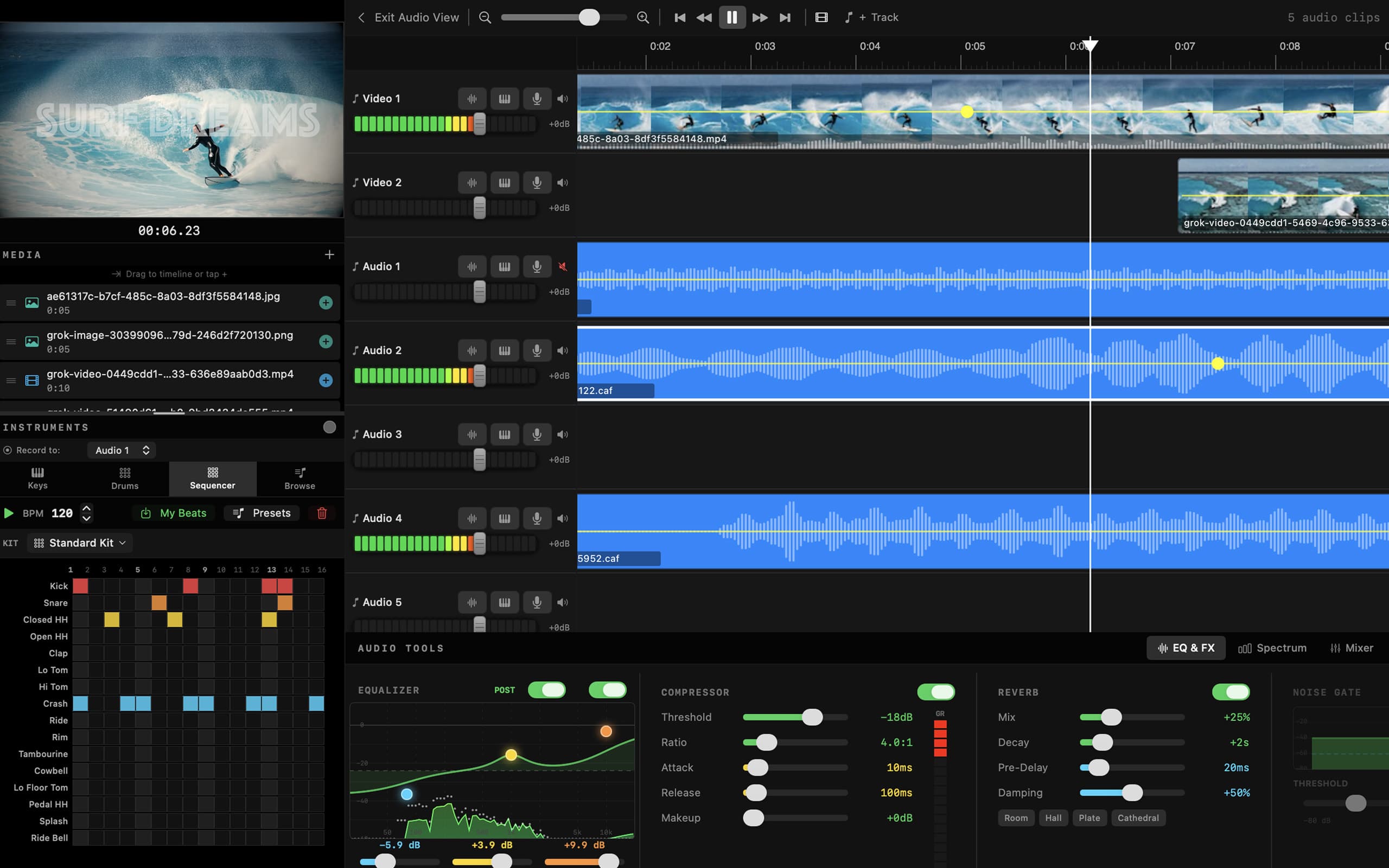
Task: Add the grok-video mp4 clip via its plus icon
Action: coord(326,380)
